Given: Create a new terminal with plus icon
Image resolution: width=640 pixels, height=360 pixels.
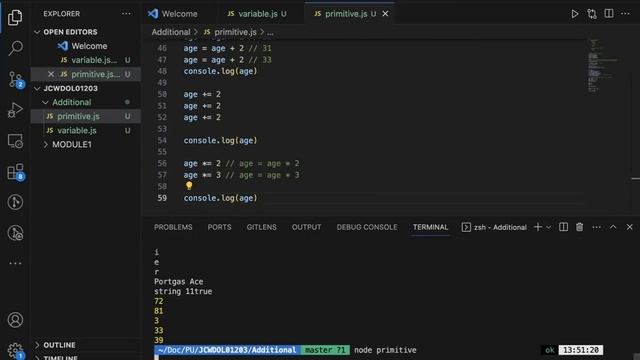Looking at the screenshot, I should 538,227.
